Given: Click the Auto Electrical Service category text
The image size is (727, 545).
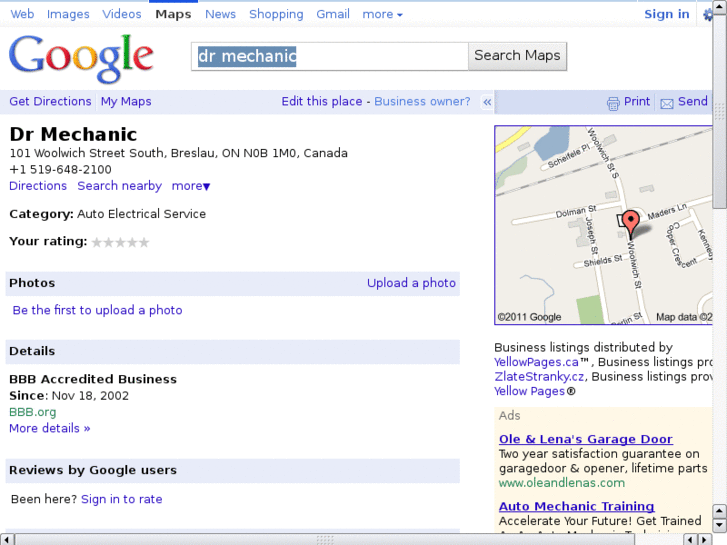Looking at the screenshot, I should click(x=141, y=214).
